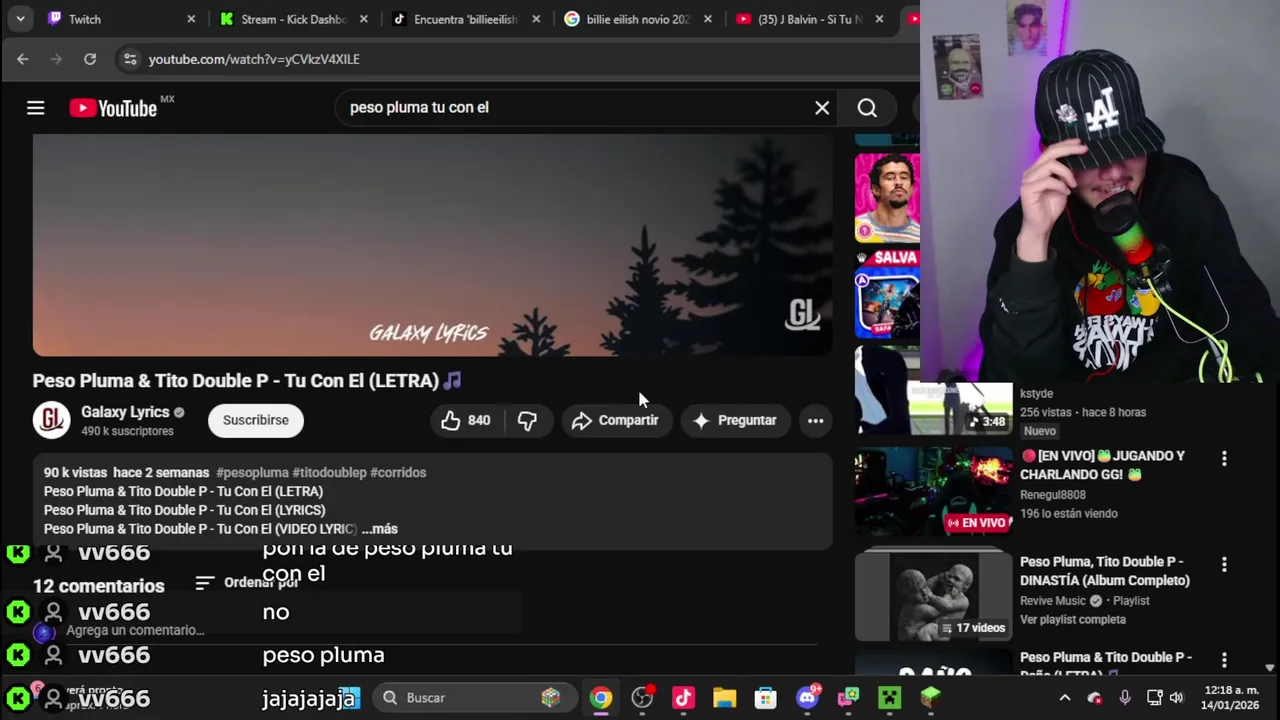Open options menu for JUGANDO Y CHARLANDO video
Image resolution: width=1280 pixels, height=720 pixels.
click(1224, 458)
